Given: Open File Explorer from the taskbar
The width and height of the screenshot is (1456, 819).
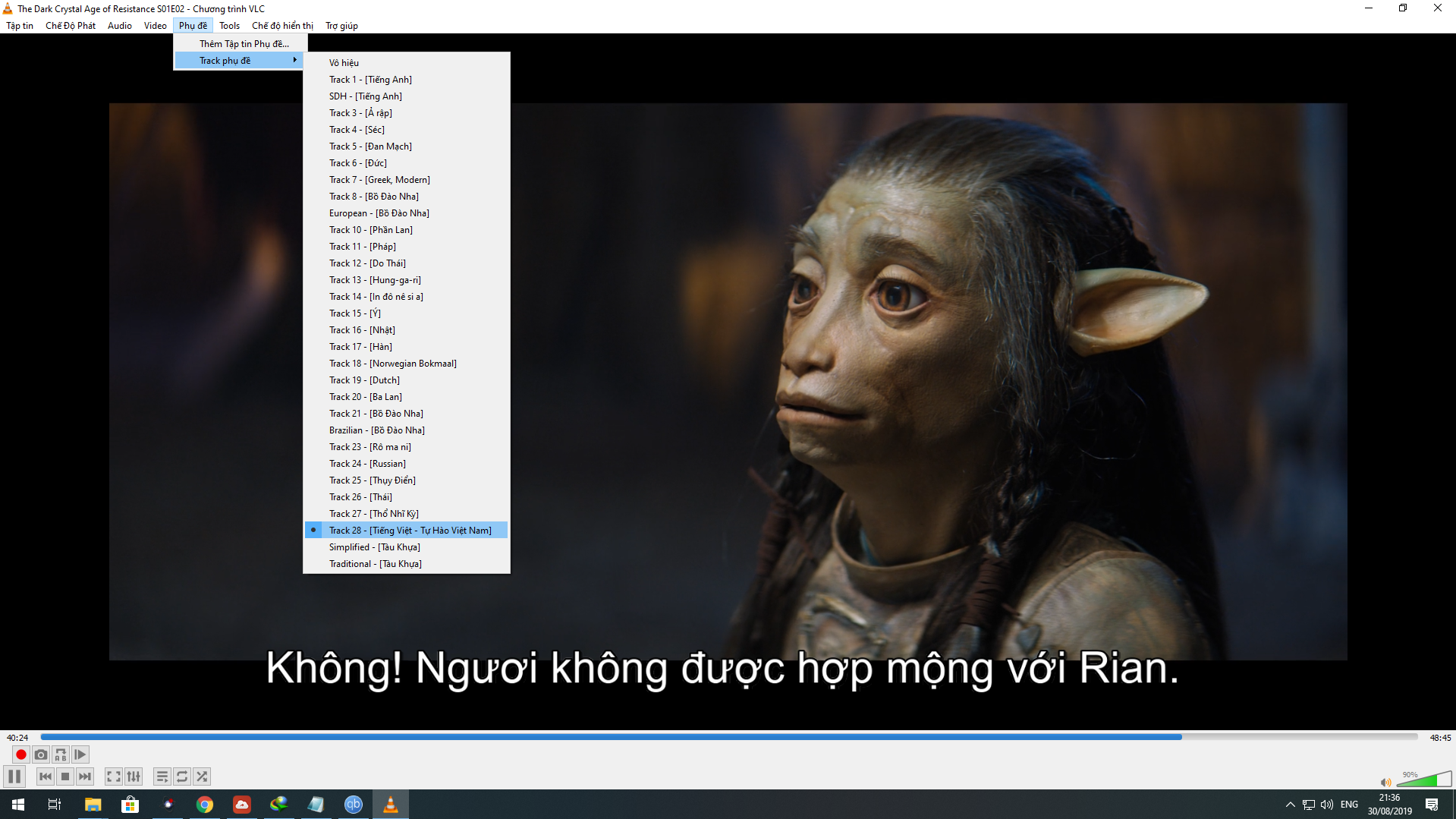Looking at the screenshot, I should [x=93, y=805].
